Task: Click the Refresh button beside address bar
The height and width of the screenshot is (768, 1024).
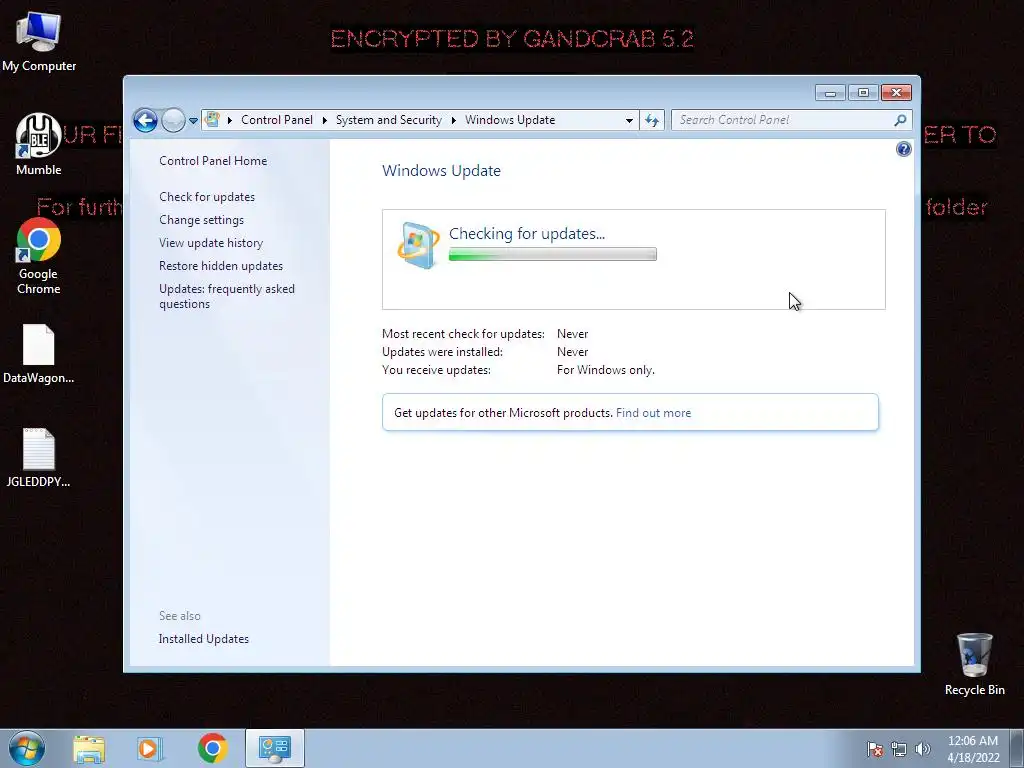Action: pyautogui.click(x=652, y=120)
